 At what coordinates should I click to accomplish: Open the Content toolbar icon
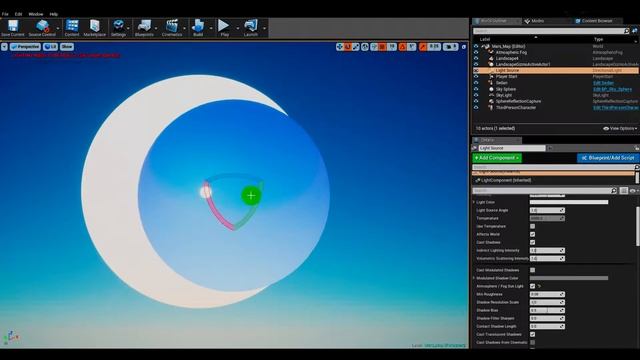point(72,26)
